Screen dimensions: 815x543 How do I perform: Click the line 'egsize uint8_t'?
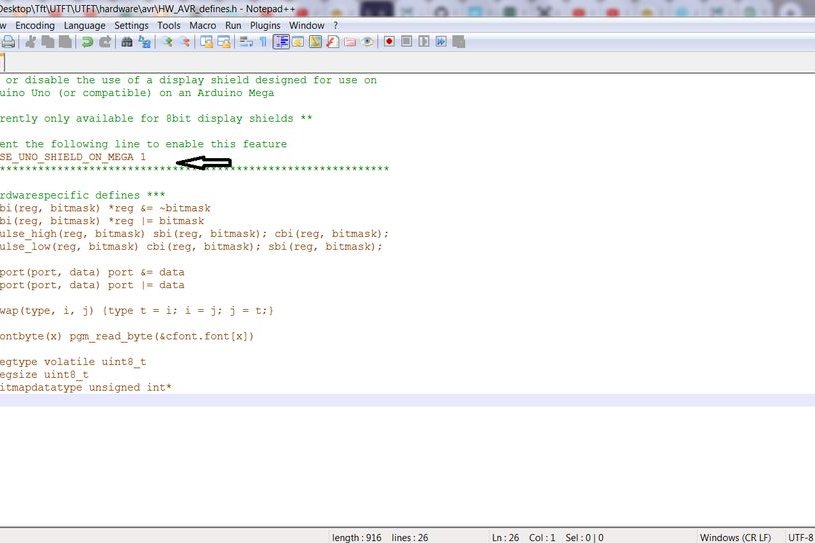(44, 375)
